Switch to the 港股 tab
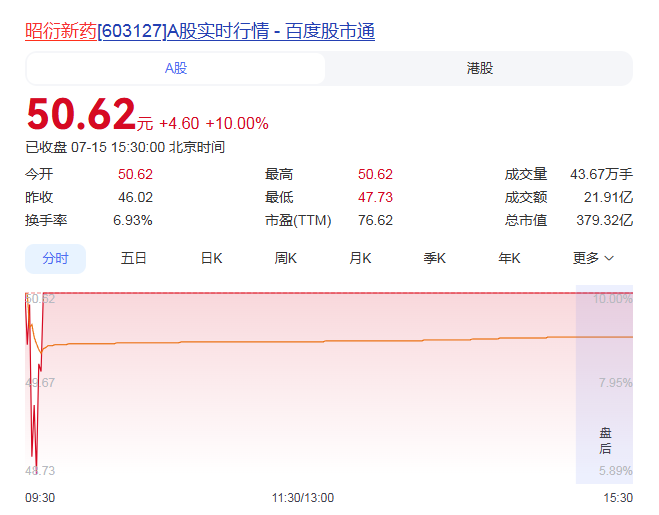The image size is (659, 515). tap(480, 68)
